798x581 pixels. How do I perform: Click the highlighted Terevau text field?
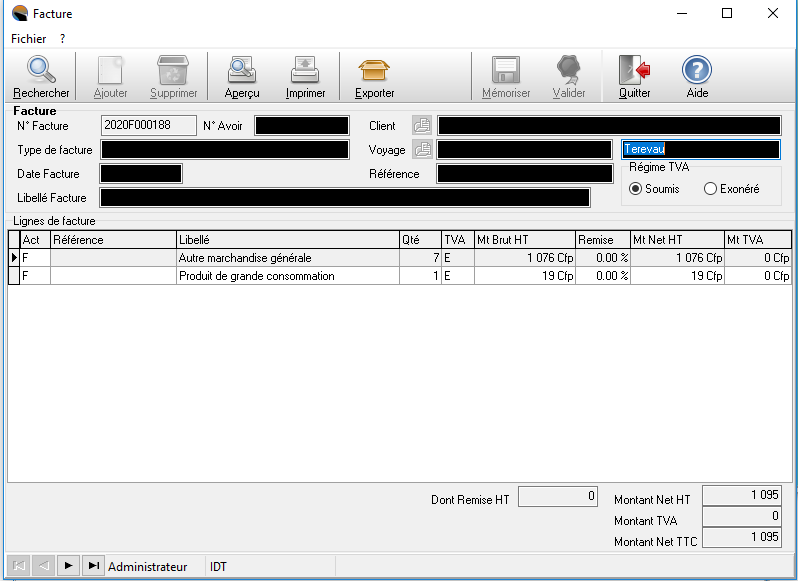click(700, 149)
